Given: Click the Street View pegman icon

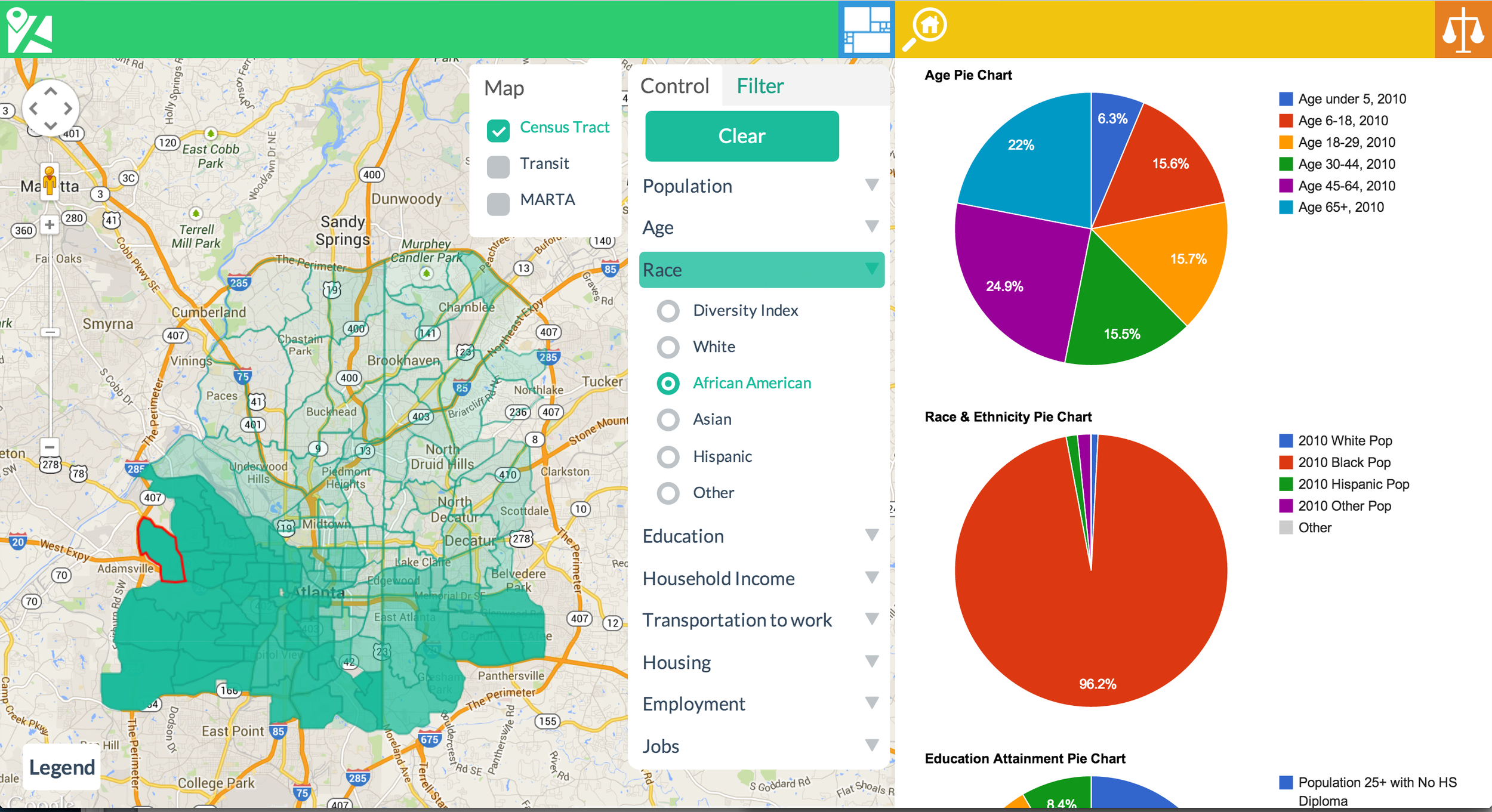Looking at the screenshot, I should point(50,181).
